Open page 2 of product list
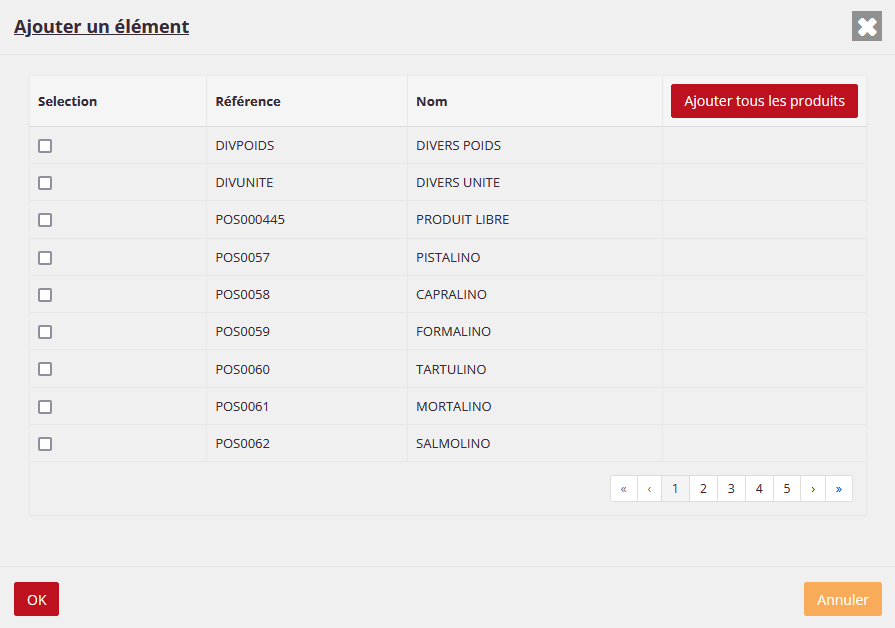The width and height of the screenshot is (895, 628). [703, 489]
